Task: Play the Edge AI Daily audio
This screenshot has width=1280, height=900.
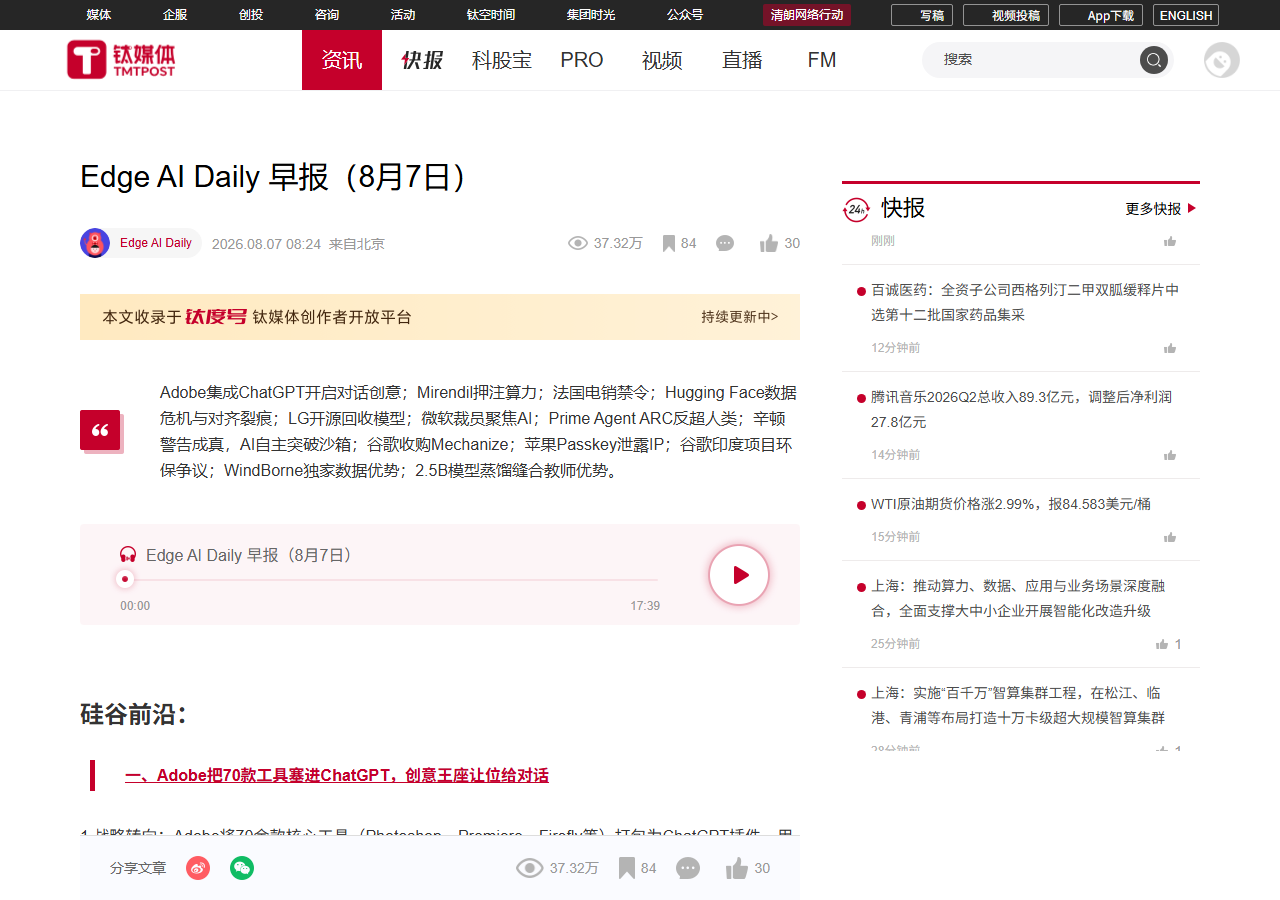Action: tap(739, 575)
